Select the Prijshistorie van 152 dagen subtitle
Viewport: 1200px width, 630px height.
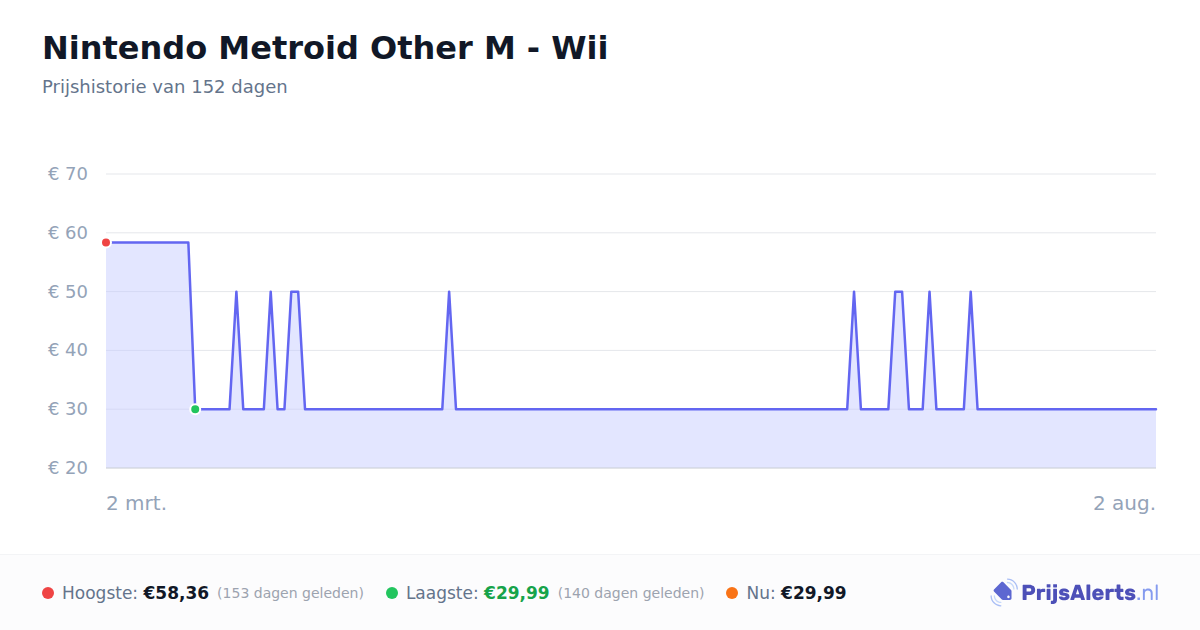(x=165, y=87)
